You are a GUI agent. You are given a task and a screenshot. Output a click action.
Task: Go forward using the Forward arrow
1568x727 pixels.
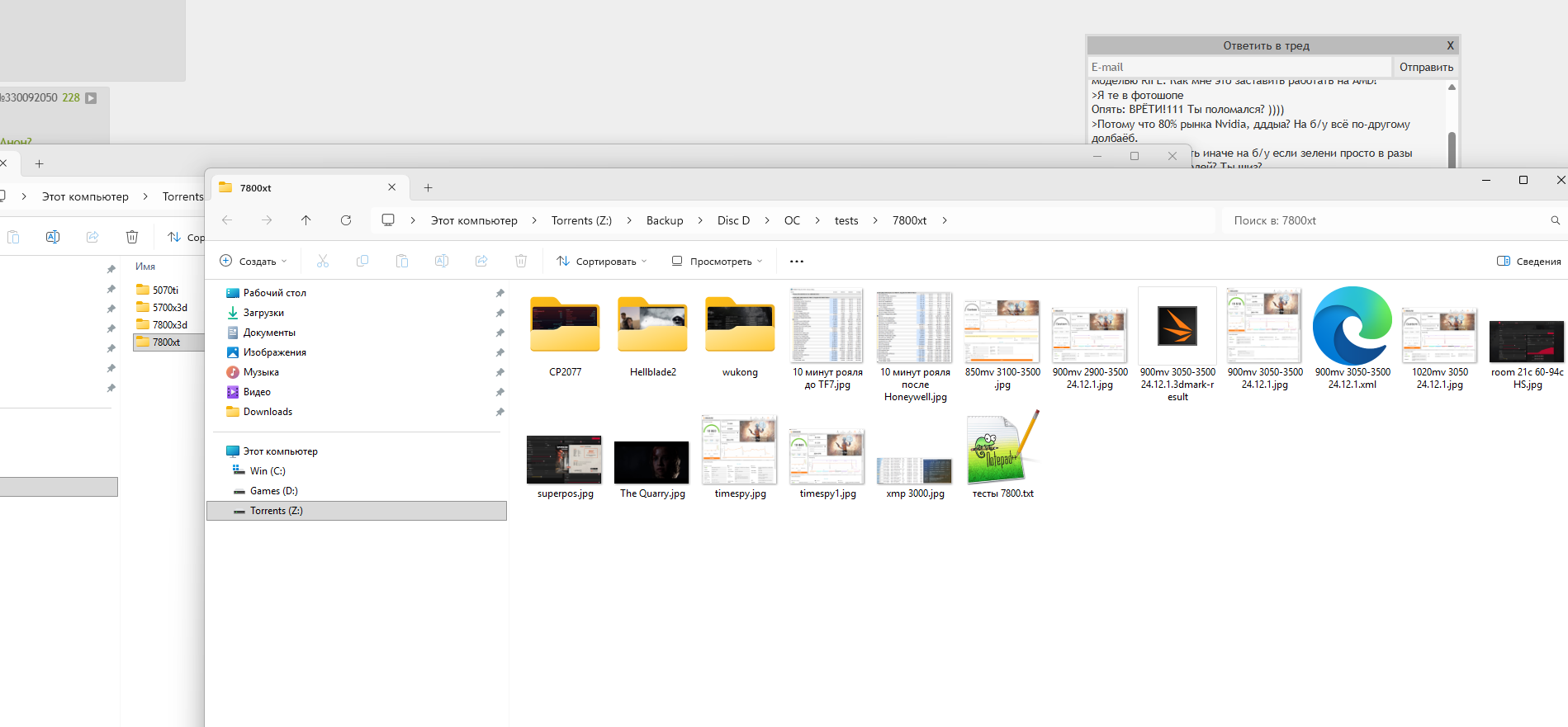pyautogui.click(x=267, y=220)
